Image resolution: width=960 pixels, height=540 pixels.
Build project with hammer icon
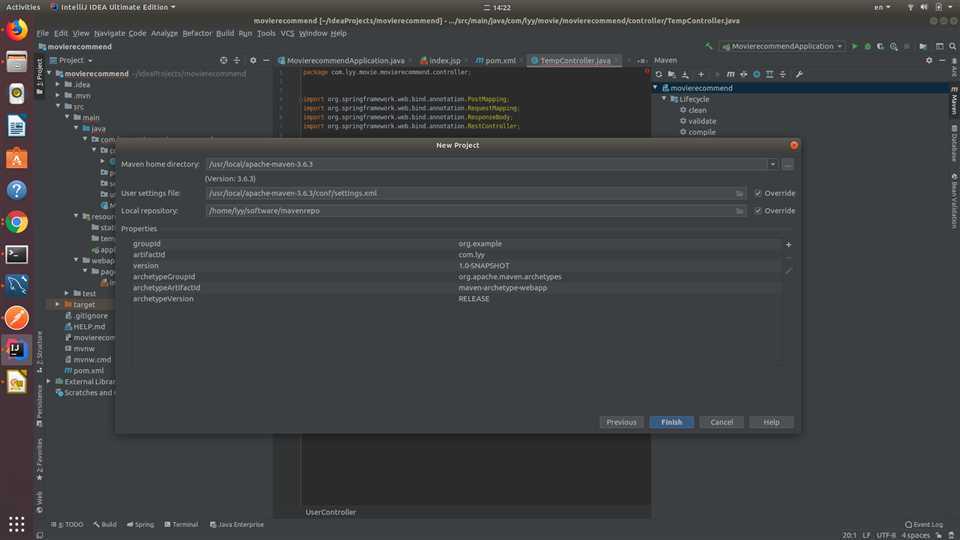click(x=709, y=47)
